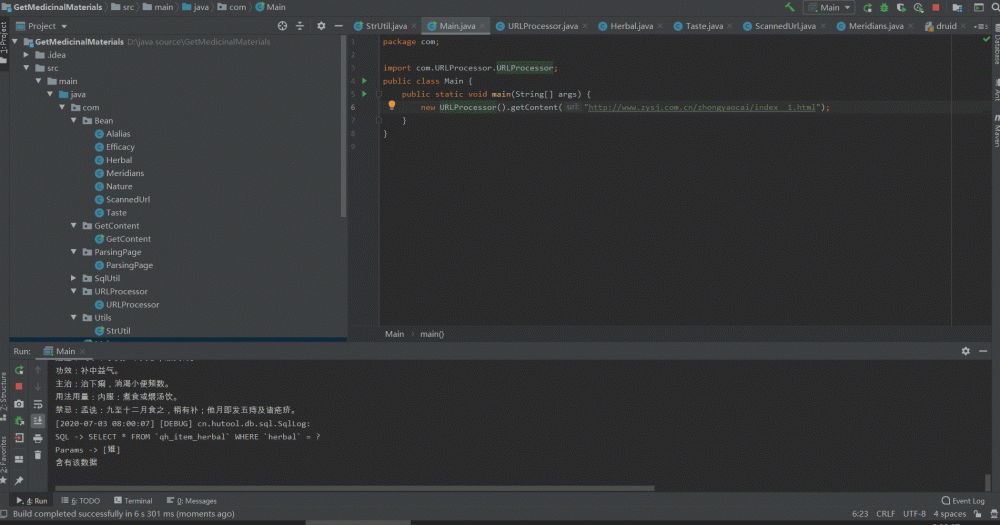Click the Run console horizontal scrollbar
Screen dimensions: 1000x525
click(350, 488)
